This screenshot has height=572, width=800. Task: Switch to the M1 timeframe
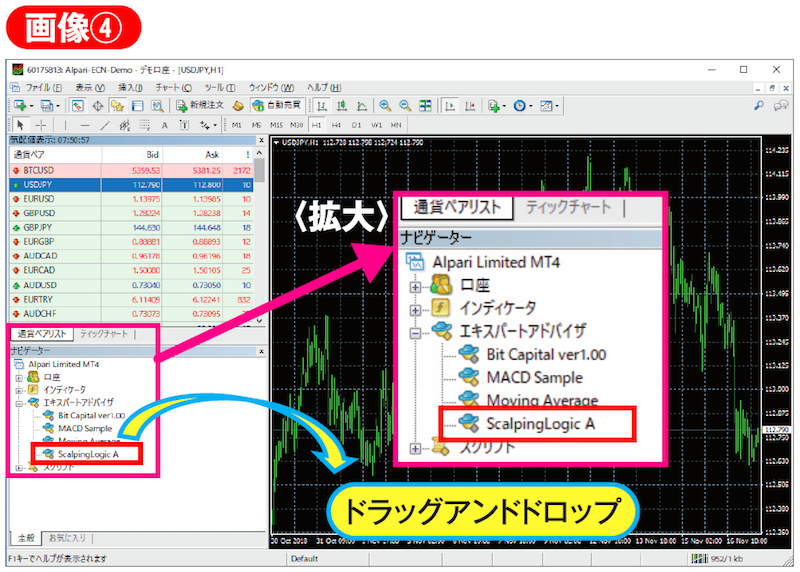[236, 125]
